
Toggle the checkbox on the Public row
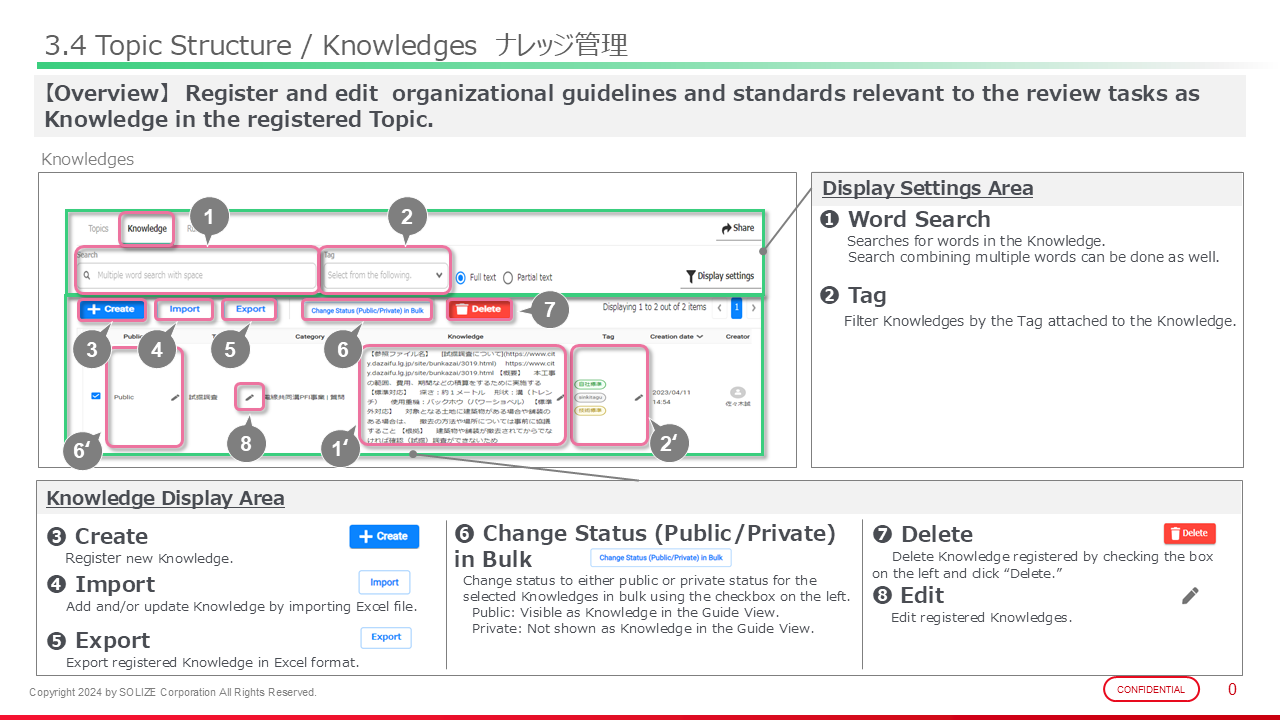96,396
